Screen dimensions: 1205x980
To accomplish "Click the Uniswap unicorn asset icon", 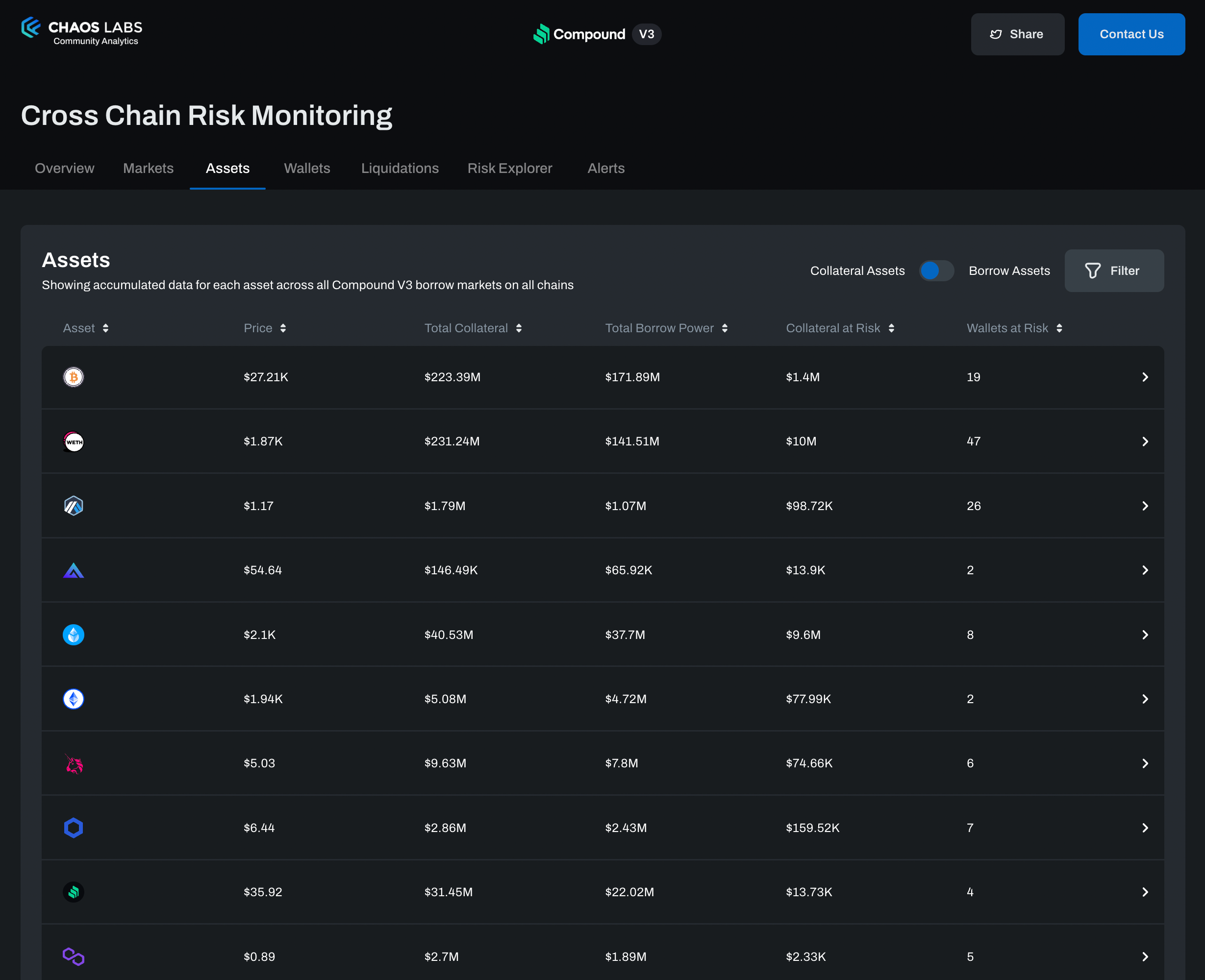I will coord(74,764).
